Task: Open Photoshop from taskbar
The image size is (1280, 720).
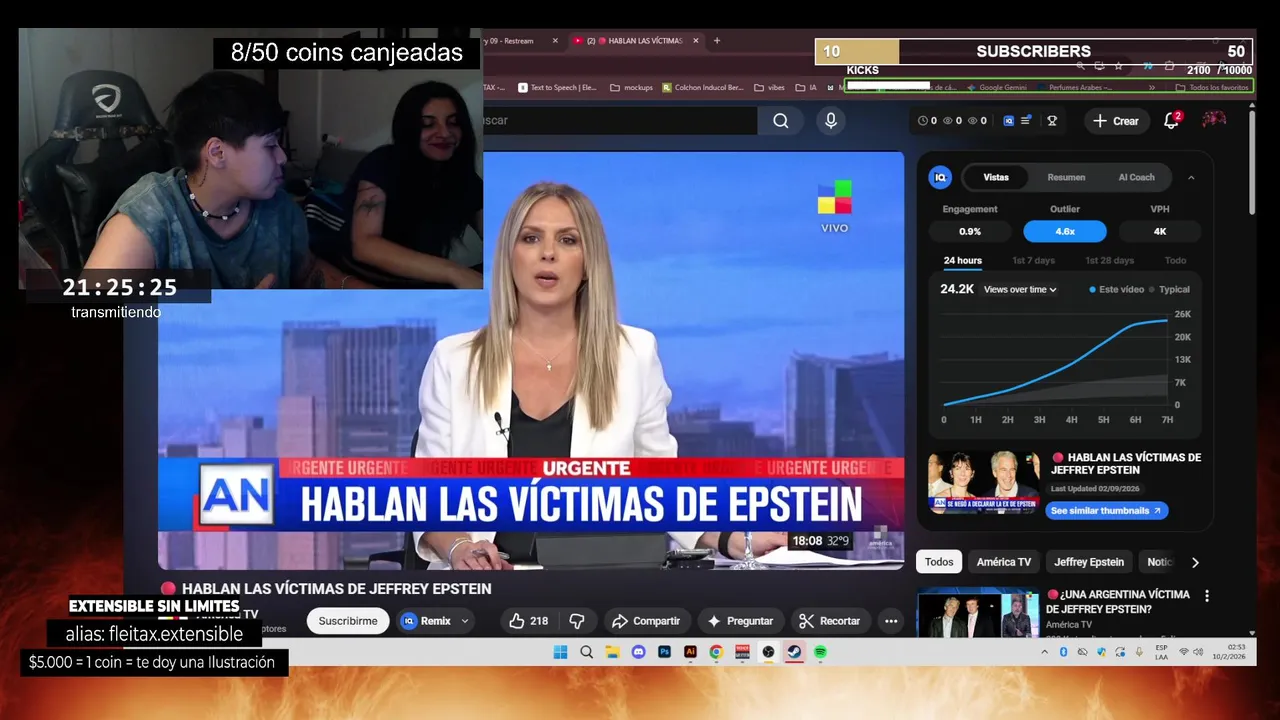Action: [664, 652]
